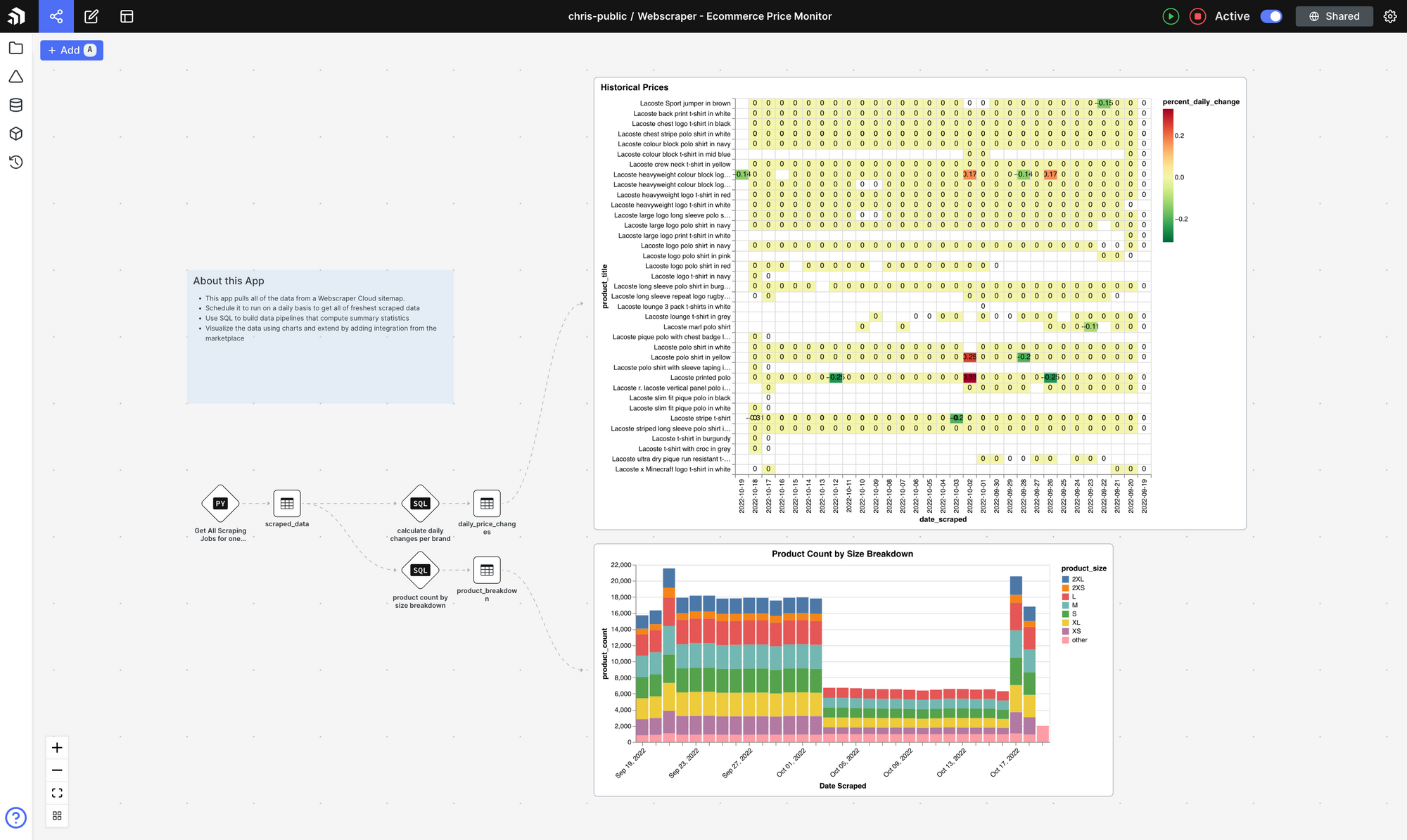1407x840 pixels.
Task: Open the help question mark icon
Action: click(15, 817)
